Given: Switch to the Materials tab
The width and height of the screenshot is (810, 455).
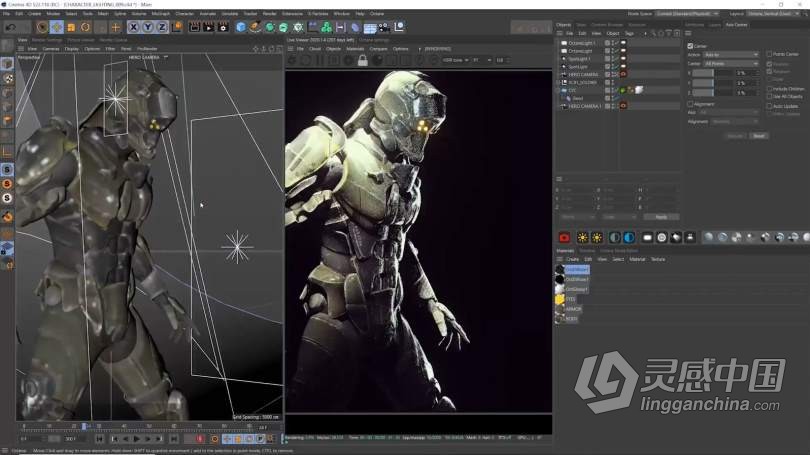Looking at the screenshot, I should pyautogui.click(x=565, y=251).
